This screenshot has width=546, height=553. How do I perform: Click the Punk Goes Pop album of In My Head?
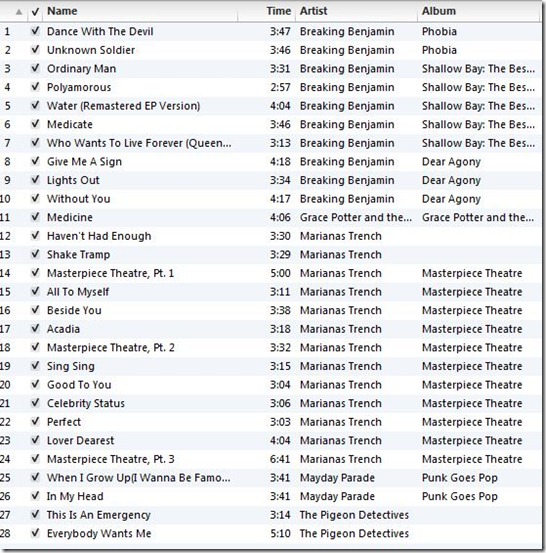pyautogui.click(x=460, y=496)
